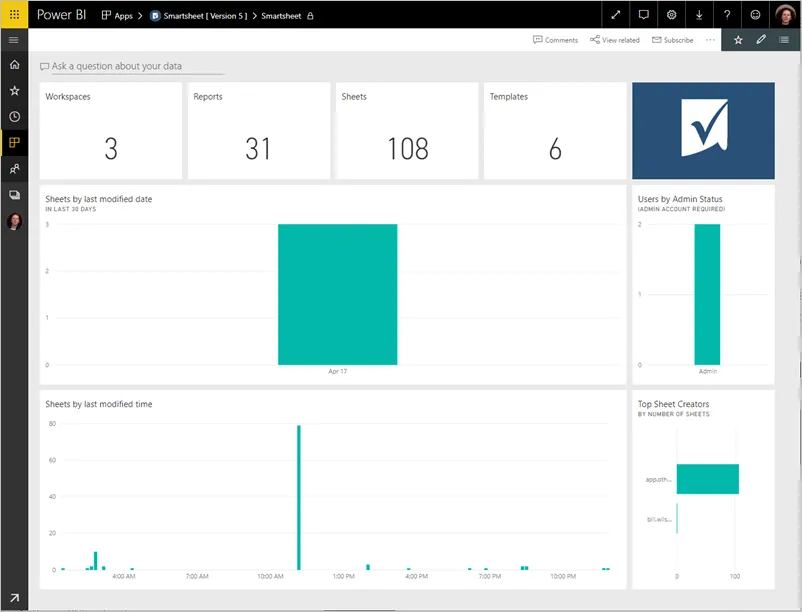This screenshot has height=612, width=802.
Task: Open Shared with me icon
Action: coord(14,169)
